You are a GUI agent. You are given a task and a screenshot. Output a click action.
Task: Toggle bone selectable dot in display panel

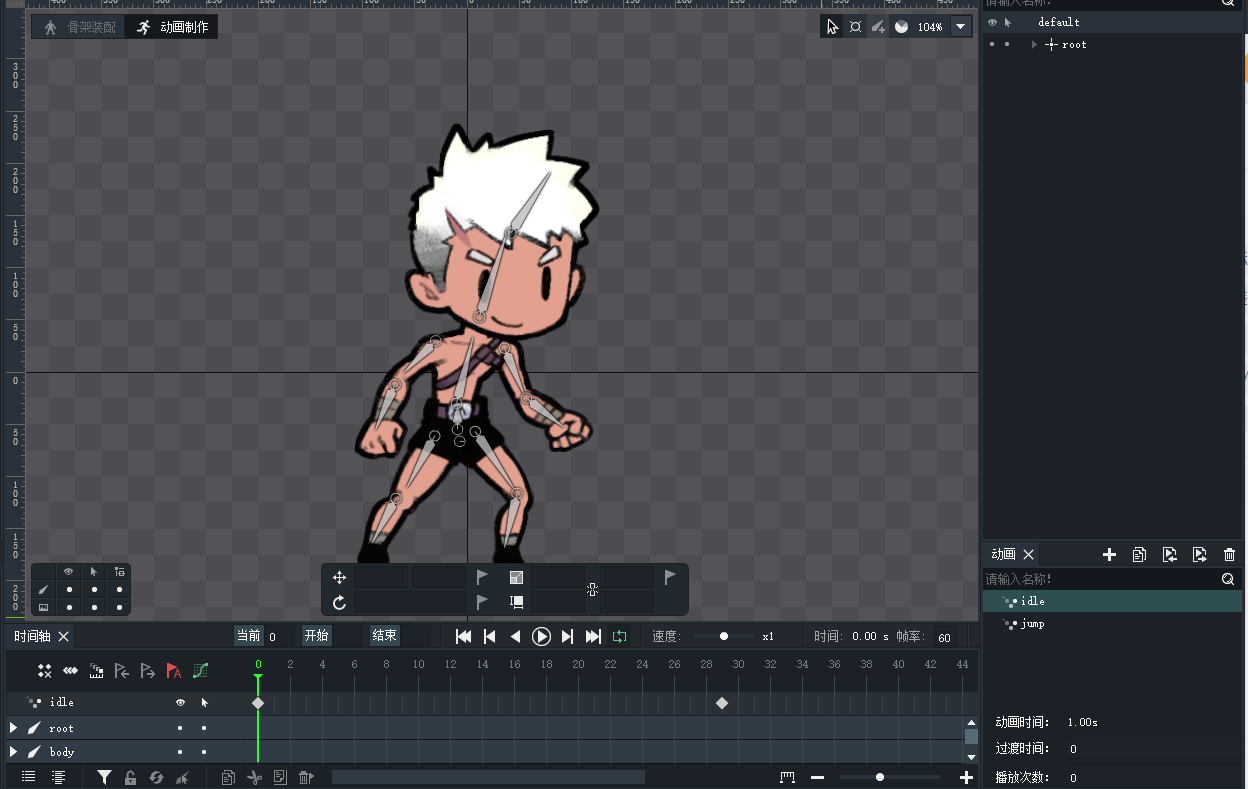click(94, 590)
